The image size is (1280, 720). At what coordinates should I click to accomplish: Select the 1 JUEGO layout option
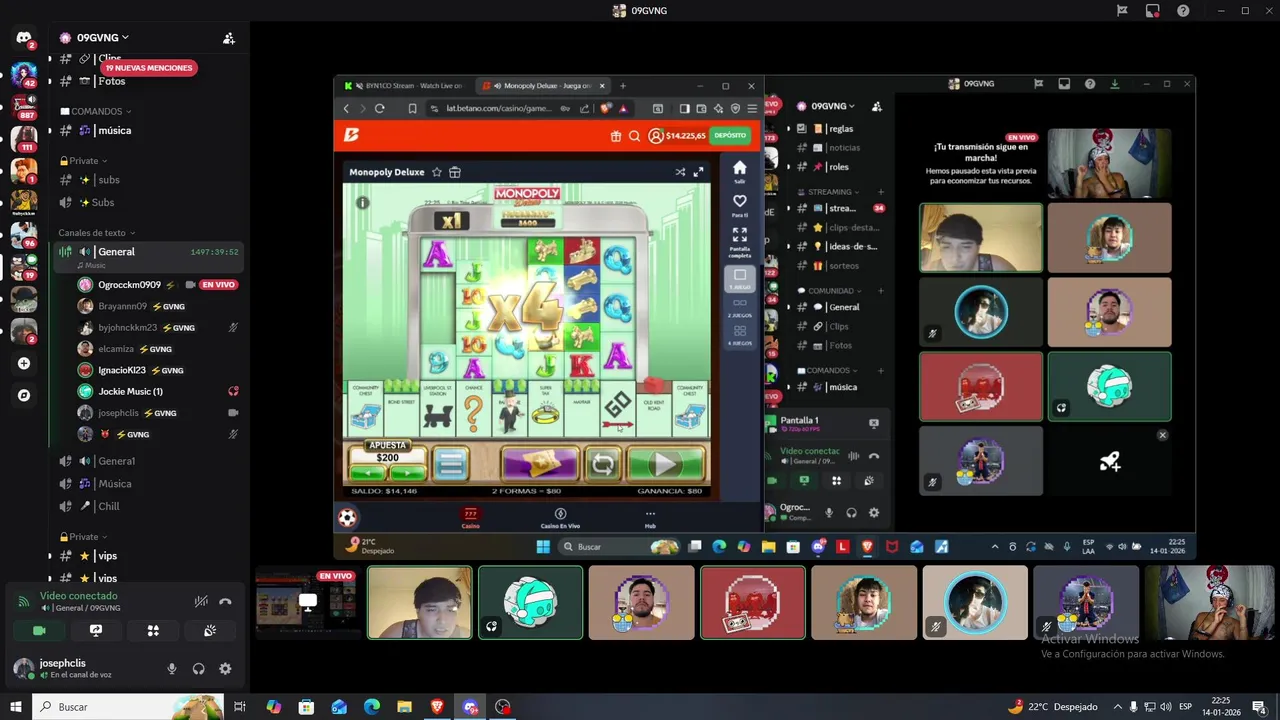(739, 279)
